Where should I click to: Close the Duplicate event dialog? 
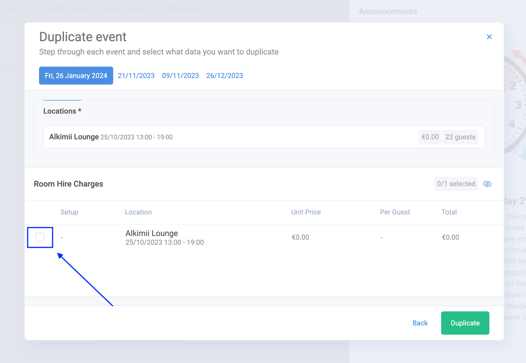tap(489, 37)
